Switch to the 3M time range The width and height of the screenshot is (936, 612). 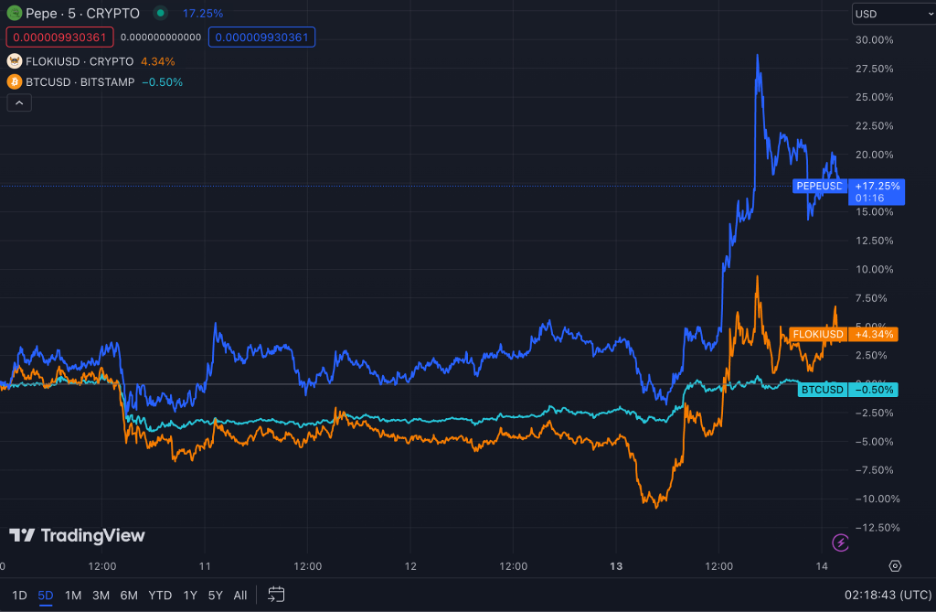coord(101,595)
